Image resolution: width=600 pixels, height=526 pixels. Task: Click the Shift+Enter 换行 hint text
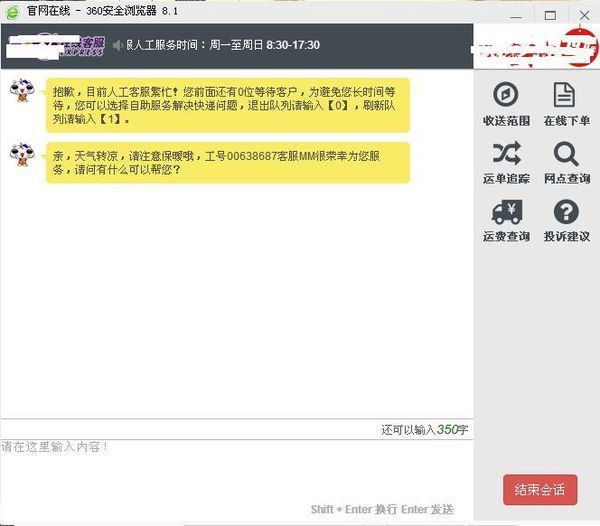click(x=353, y=509)
